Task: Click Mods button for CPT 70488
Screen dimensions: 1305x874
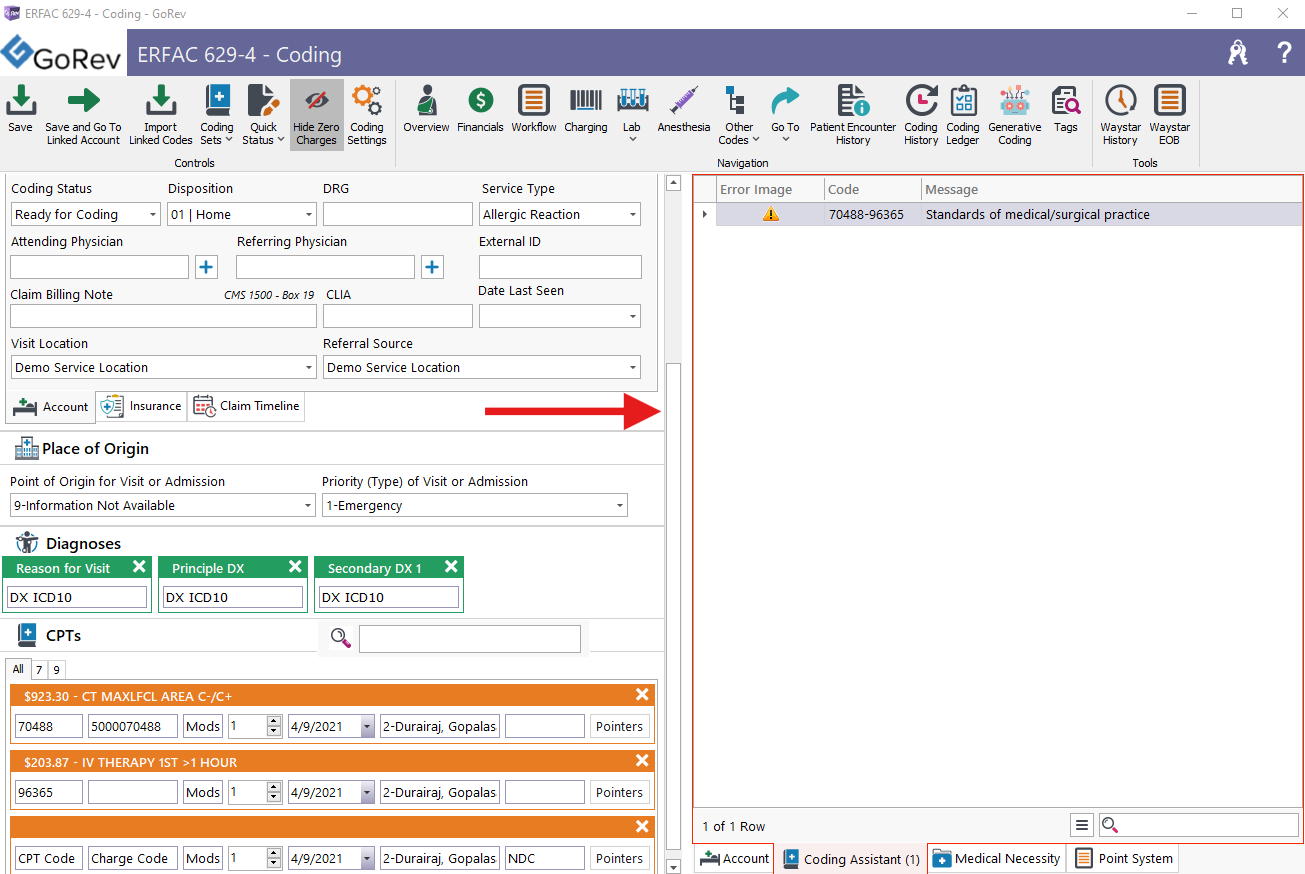Action: click(x=203, y=726)
